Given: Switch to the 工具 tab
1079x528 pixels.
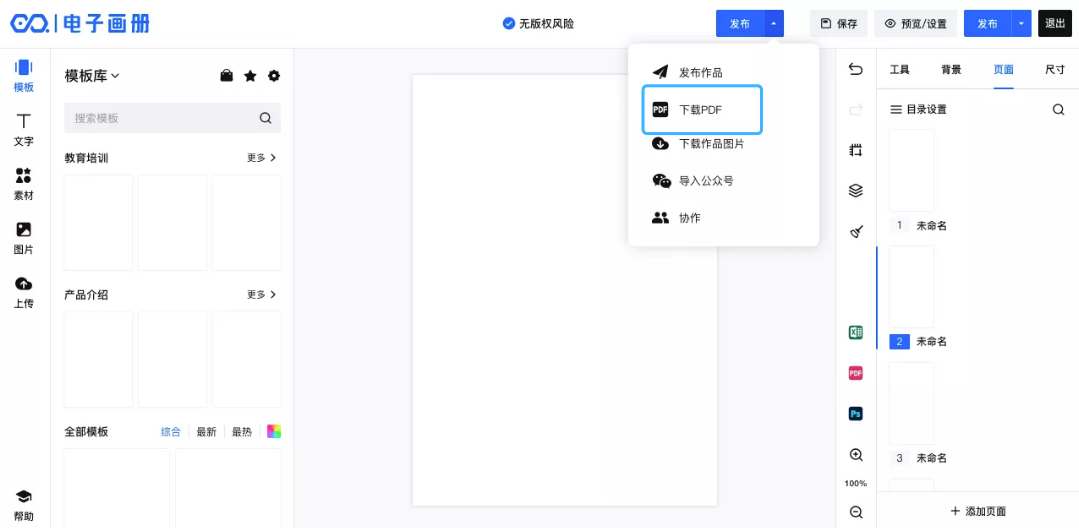Looking at the screenshot, I should click(x=899, y=69).
